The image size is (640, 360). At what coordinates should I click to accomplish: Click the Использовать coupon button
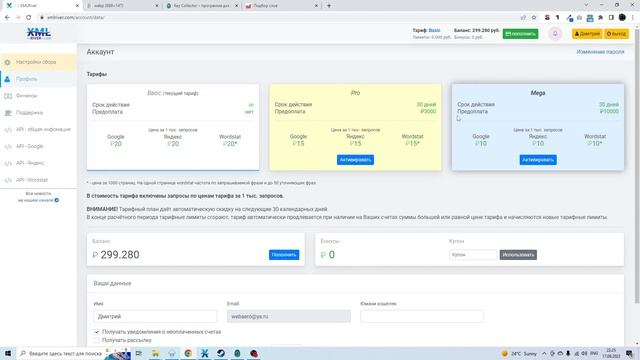(x=518, y=255)
